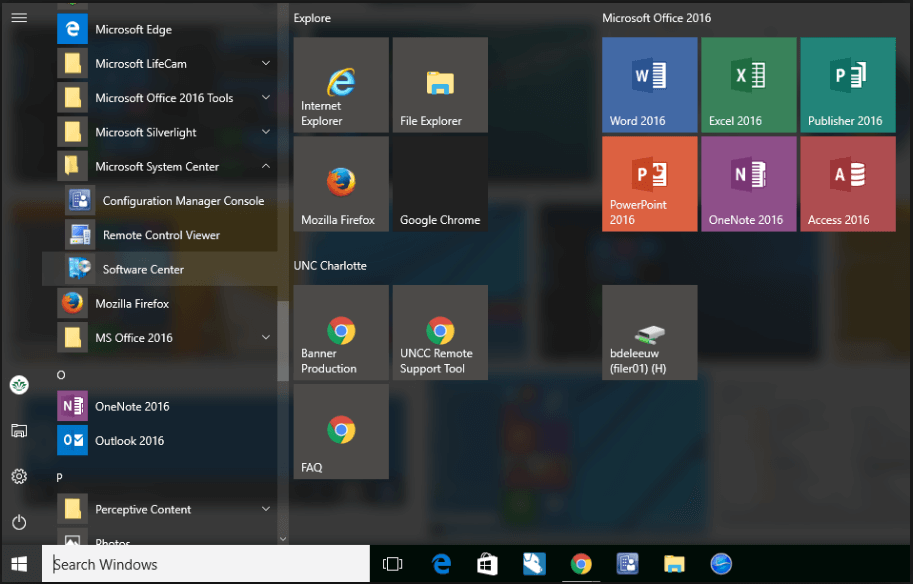The width and height of the screenshot is (913, 584).
Task: Click the UNC Charlotte group heading
Action: click(330, 266)
